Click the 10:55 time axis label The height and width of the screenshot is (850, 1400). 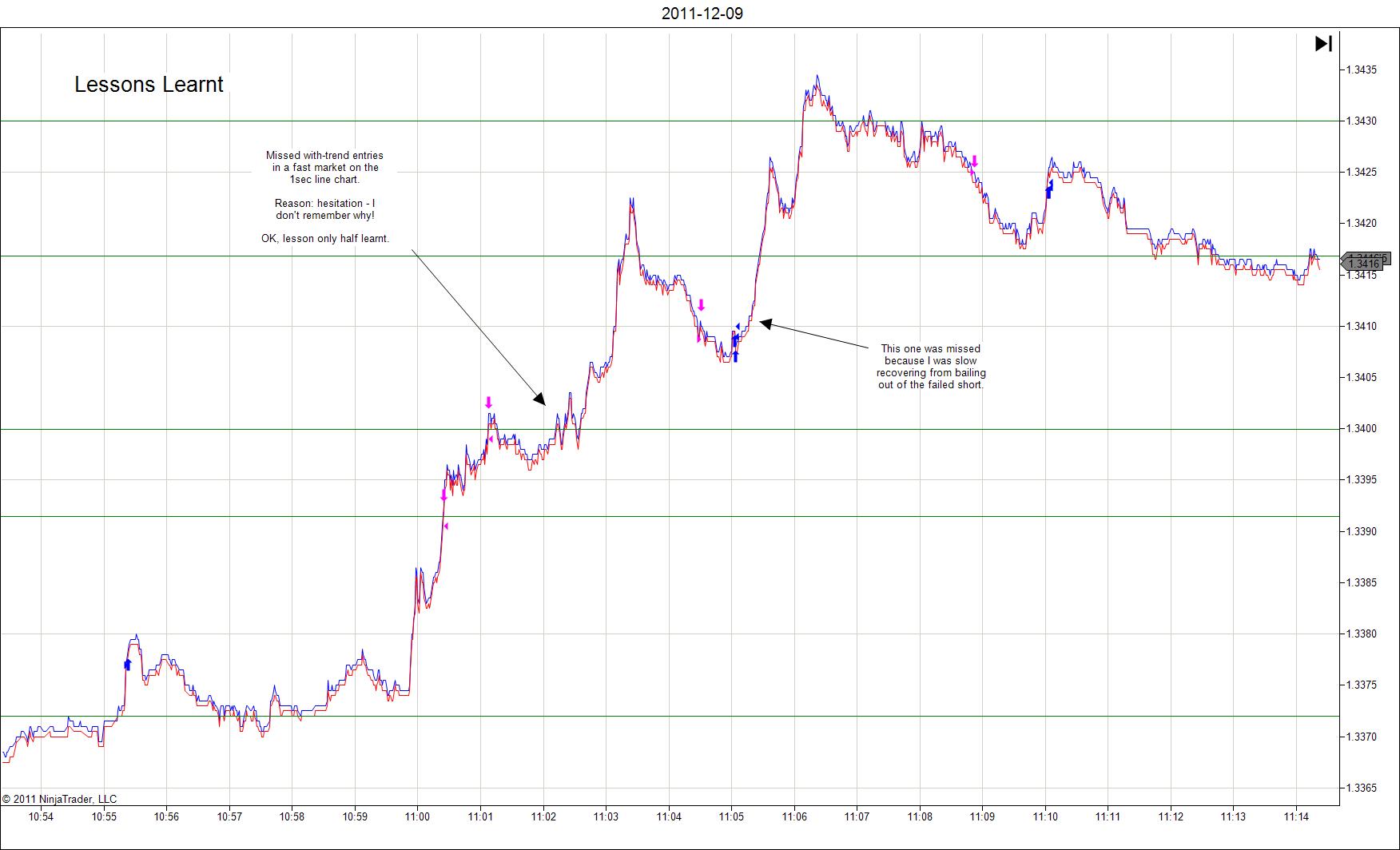[x=104, y=817]
